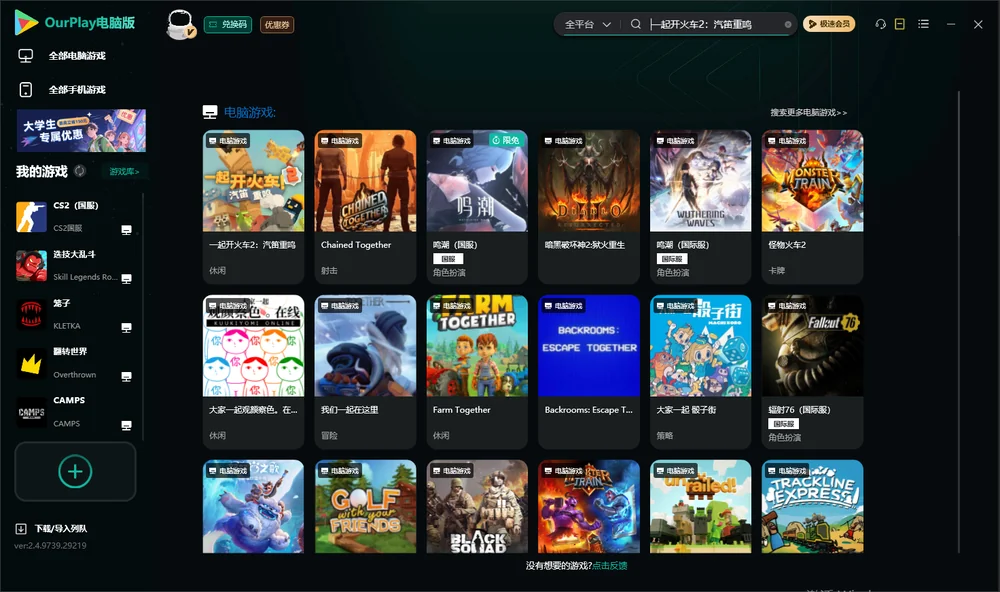Open 鸣潮 (国服) game card

pos(477,207)
